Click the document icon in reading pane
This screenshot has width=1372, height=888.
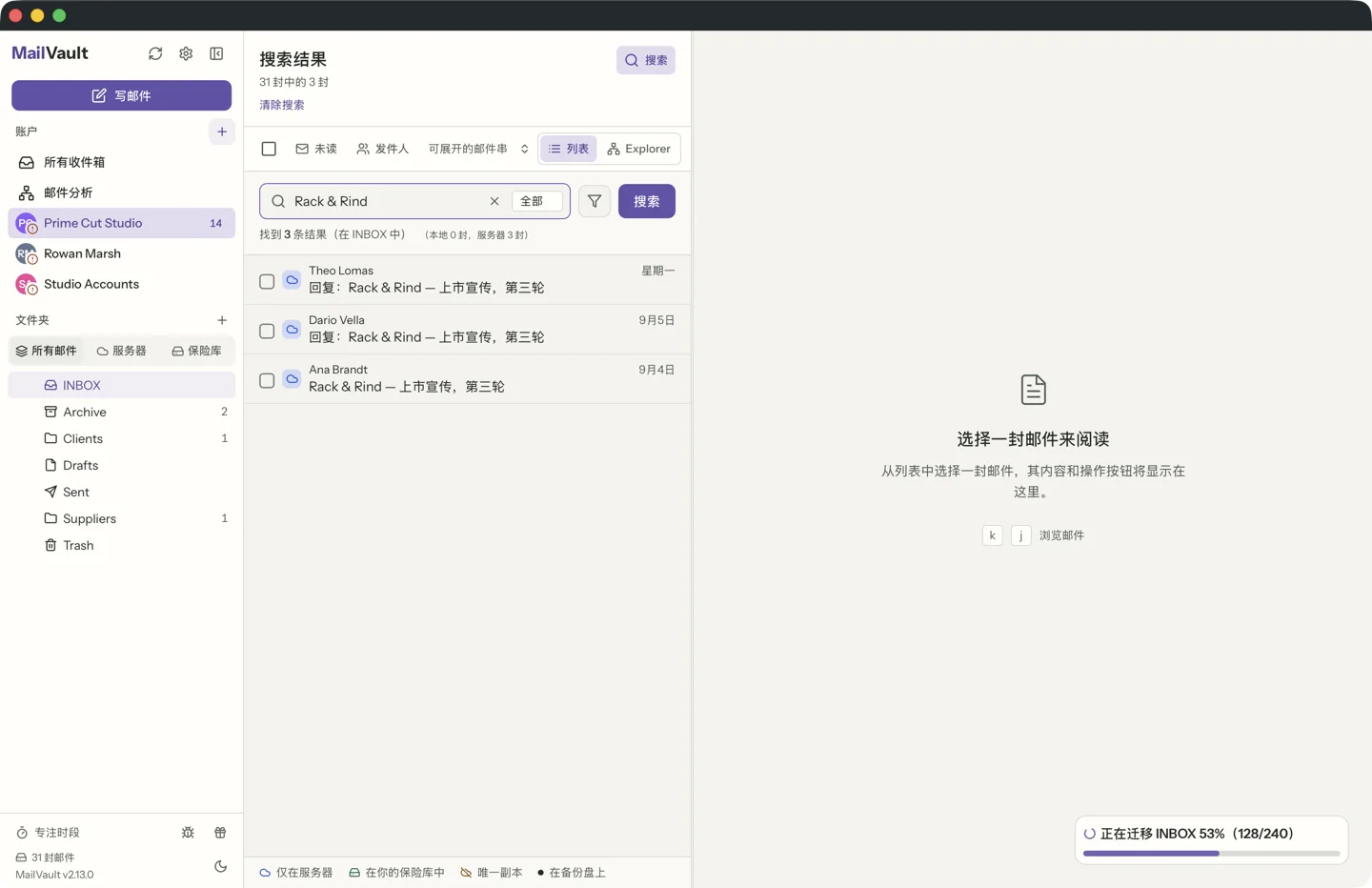pos(1033,390)
